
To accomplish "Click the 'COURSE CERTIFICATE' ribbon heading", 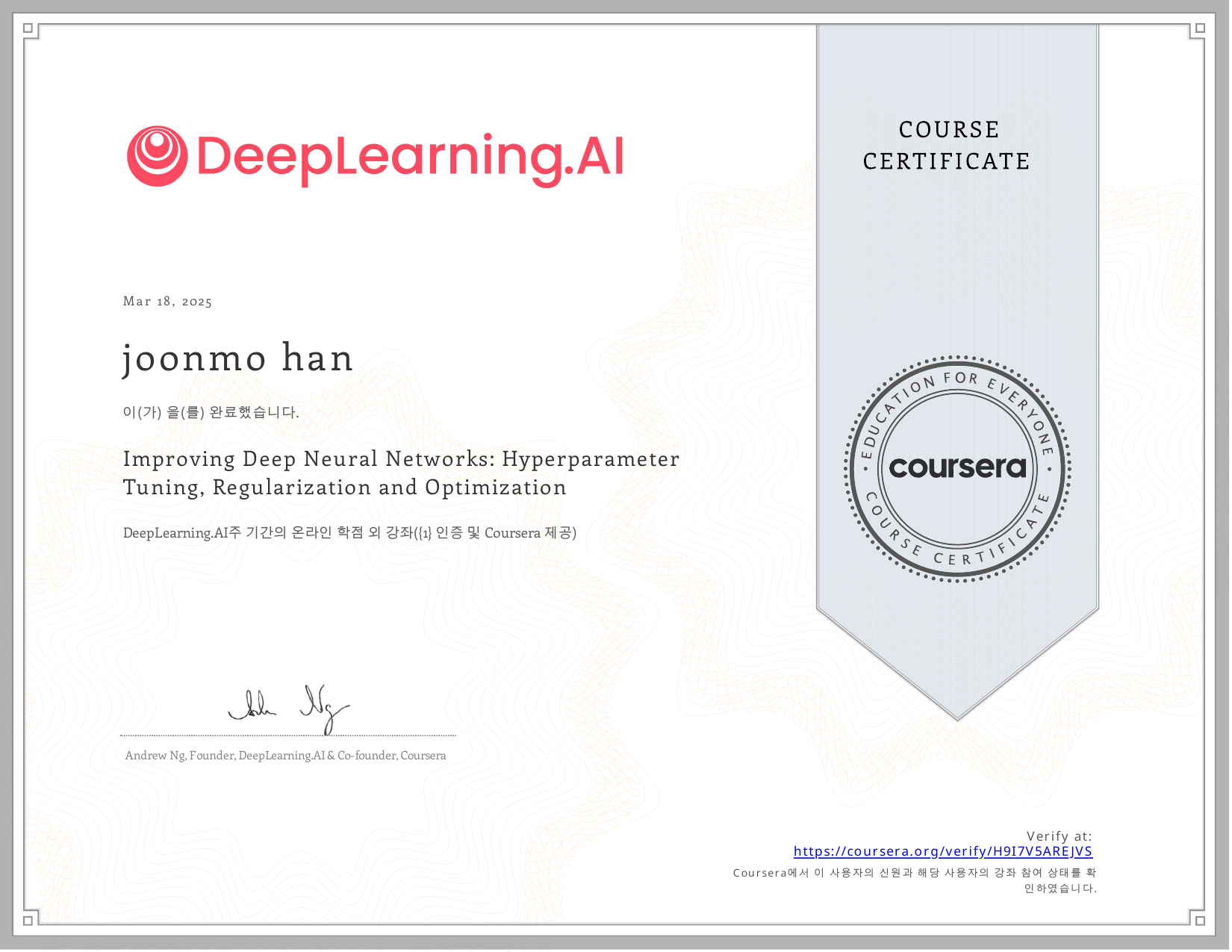I will (947, 146).
